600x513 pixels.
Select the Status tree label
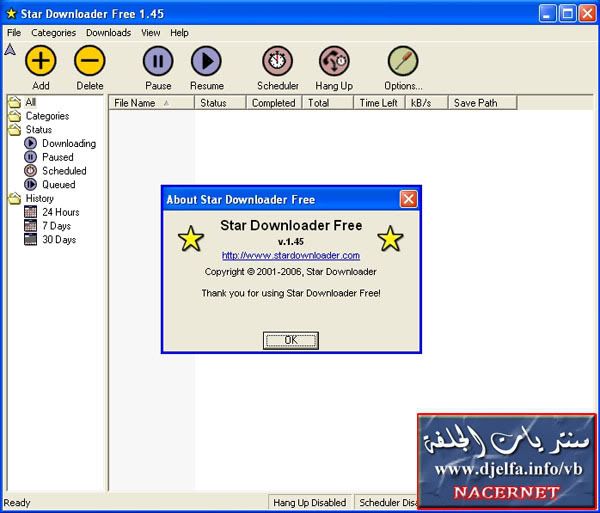point(39,130)
